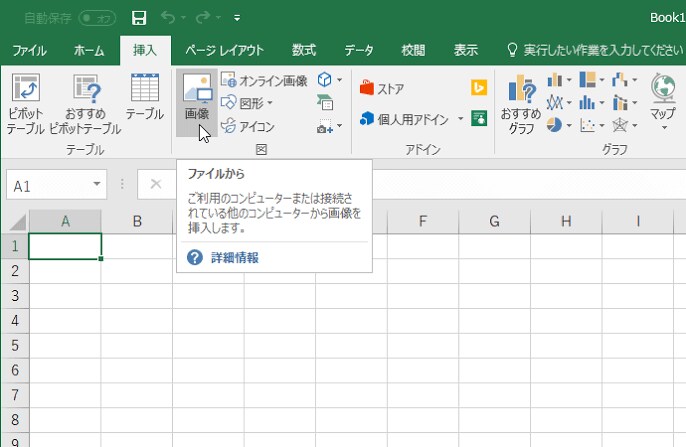Screen dimensions: 686x447
Task: Select column H header
Action: point(566,221)
